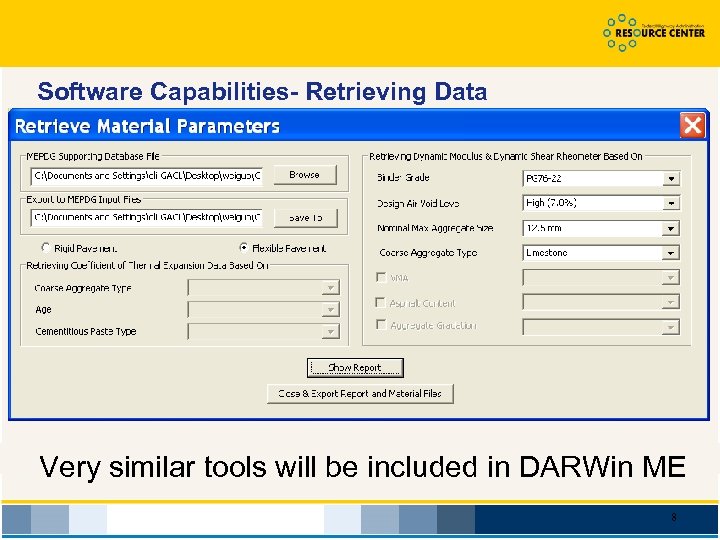Click the 'Age' label
This screenshot has height=540, width=720.
[43, 309]
